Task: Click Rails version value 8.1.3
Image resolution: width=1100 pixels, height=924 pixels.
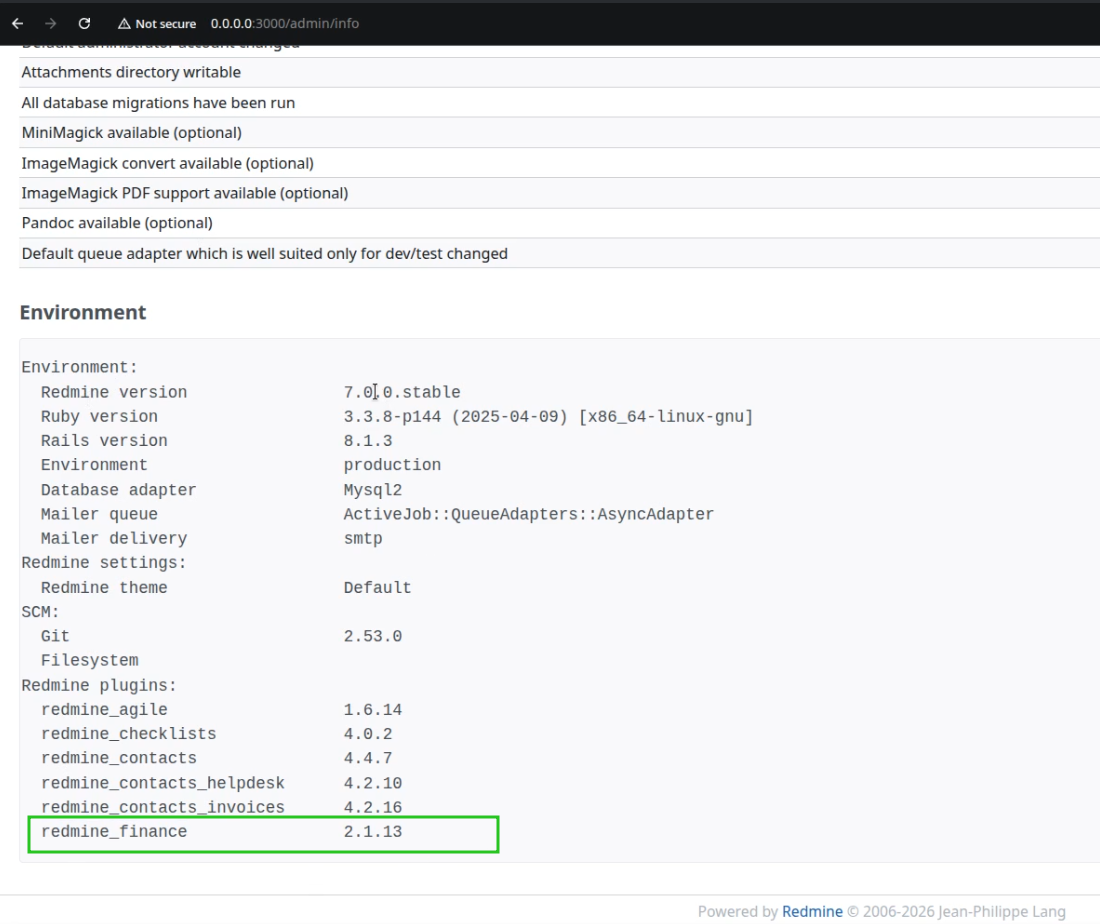Action: pos(368,441)
